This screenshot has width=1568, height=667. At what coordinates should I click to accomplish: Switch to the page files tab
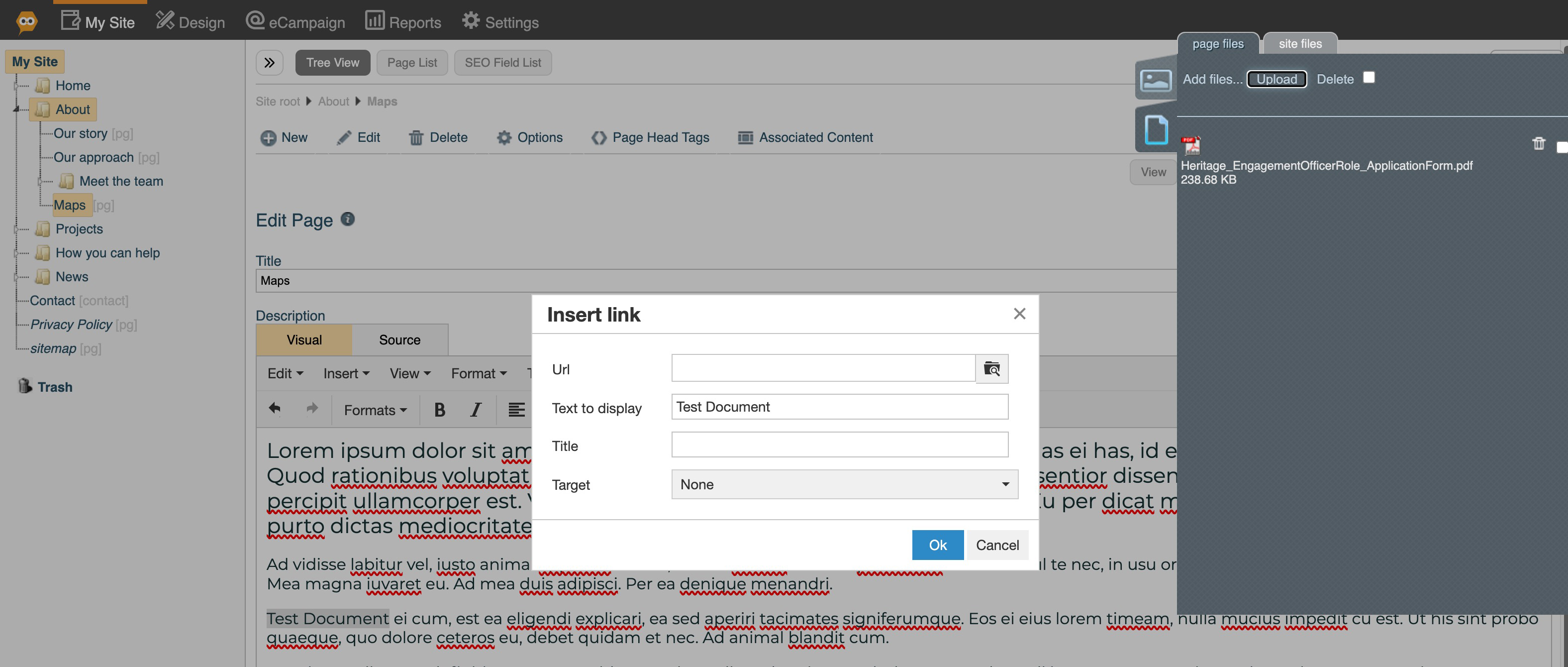(x=1217, y=43)
